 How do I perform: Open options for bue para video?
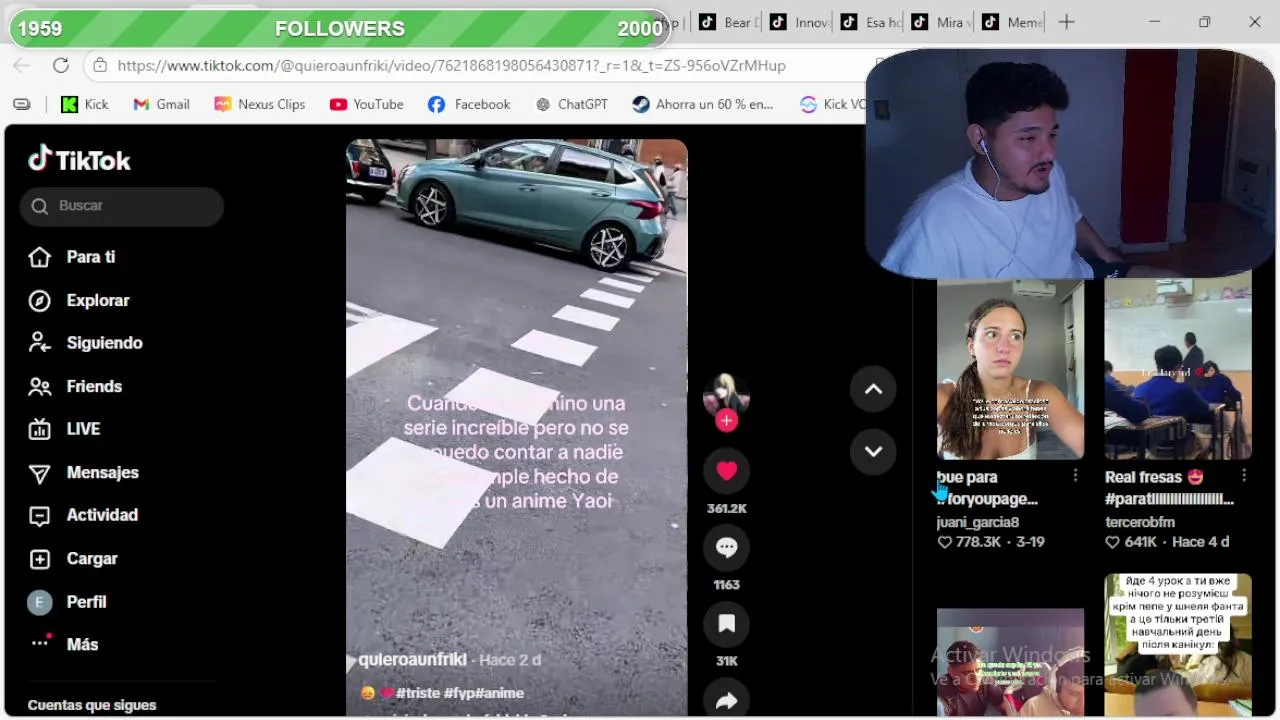[1075, 477]
